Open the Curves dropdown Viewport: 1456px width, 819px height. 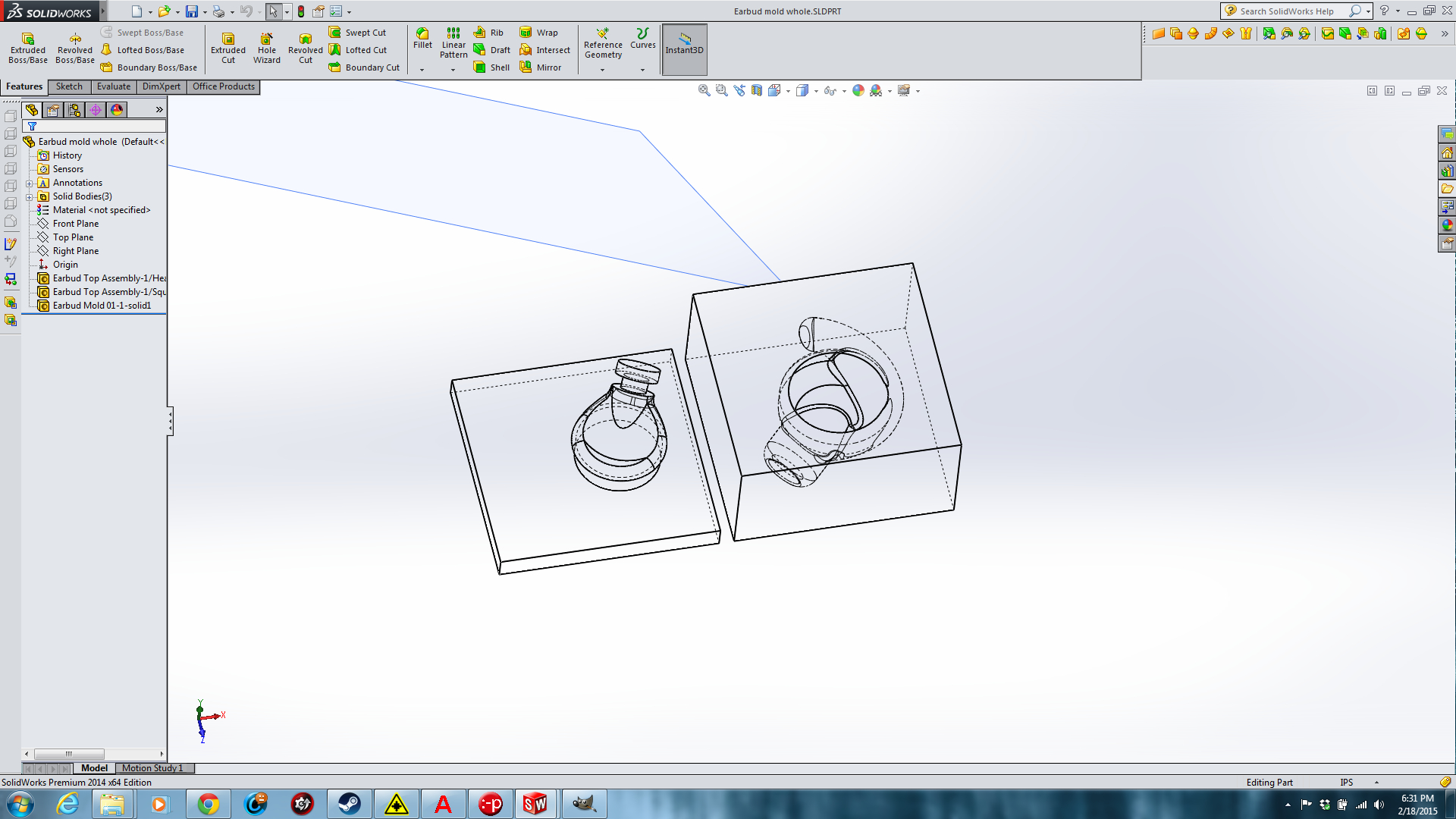pyautogui.click(x=642, y=70)
